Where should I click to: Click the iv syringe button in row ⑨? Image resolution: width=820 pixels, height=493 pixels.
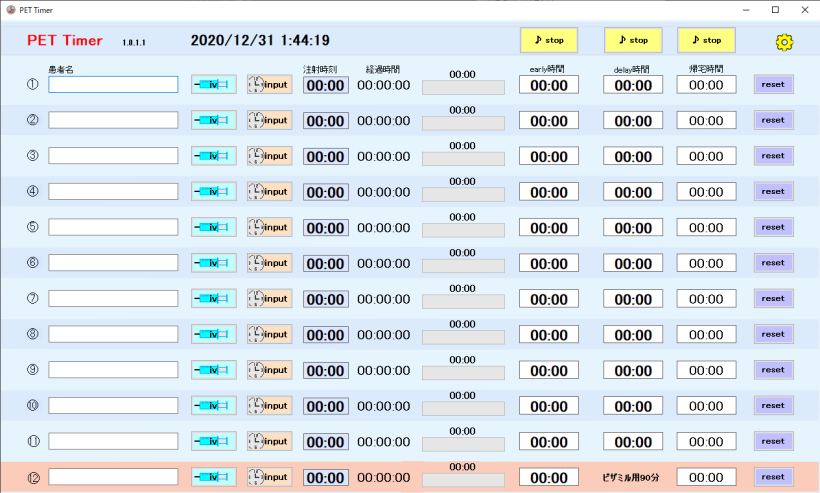(213, 370)
